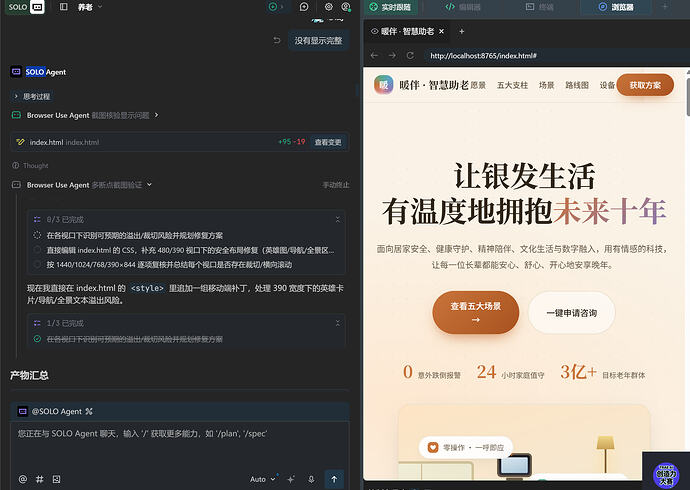Click the @SOLO Agent selector header
The width and height of the screenshot is (690, 490).
point(180,411)
